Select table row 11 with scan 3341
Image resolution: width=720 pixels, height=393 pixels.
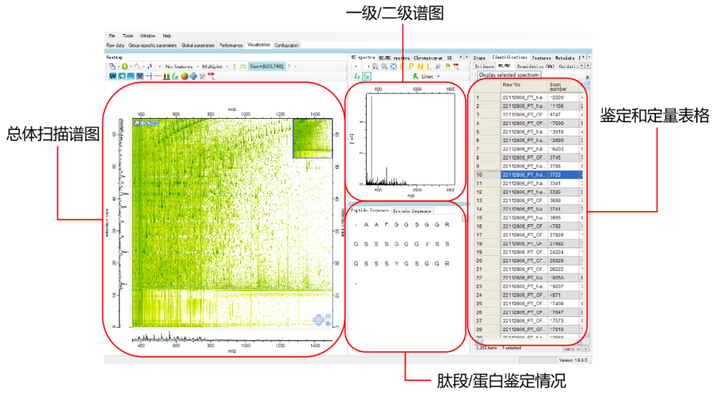click(x=529, y=183)
